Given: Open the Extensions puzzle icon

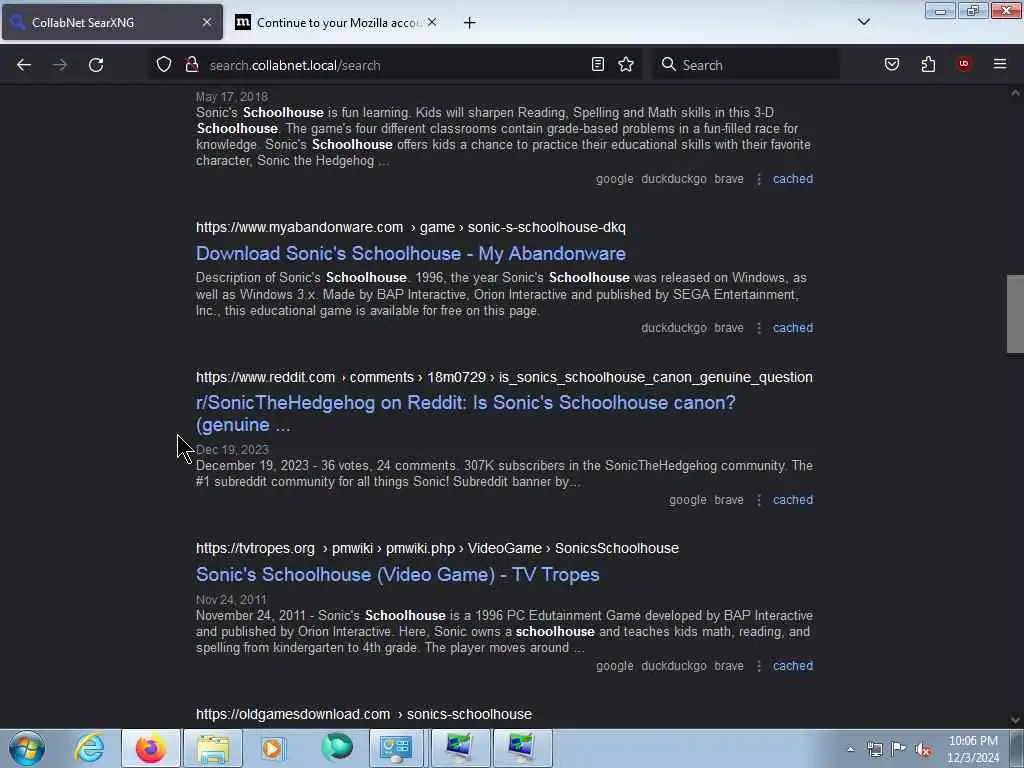Looking at the screenshot, I should (928, 64).
